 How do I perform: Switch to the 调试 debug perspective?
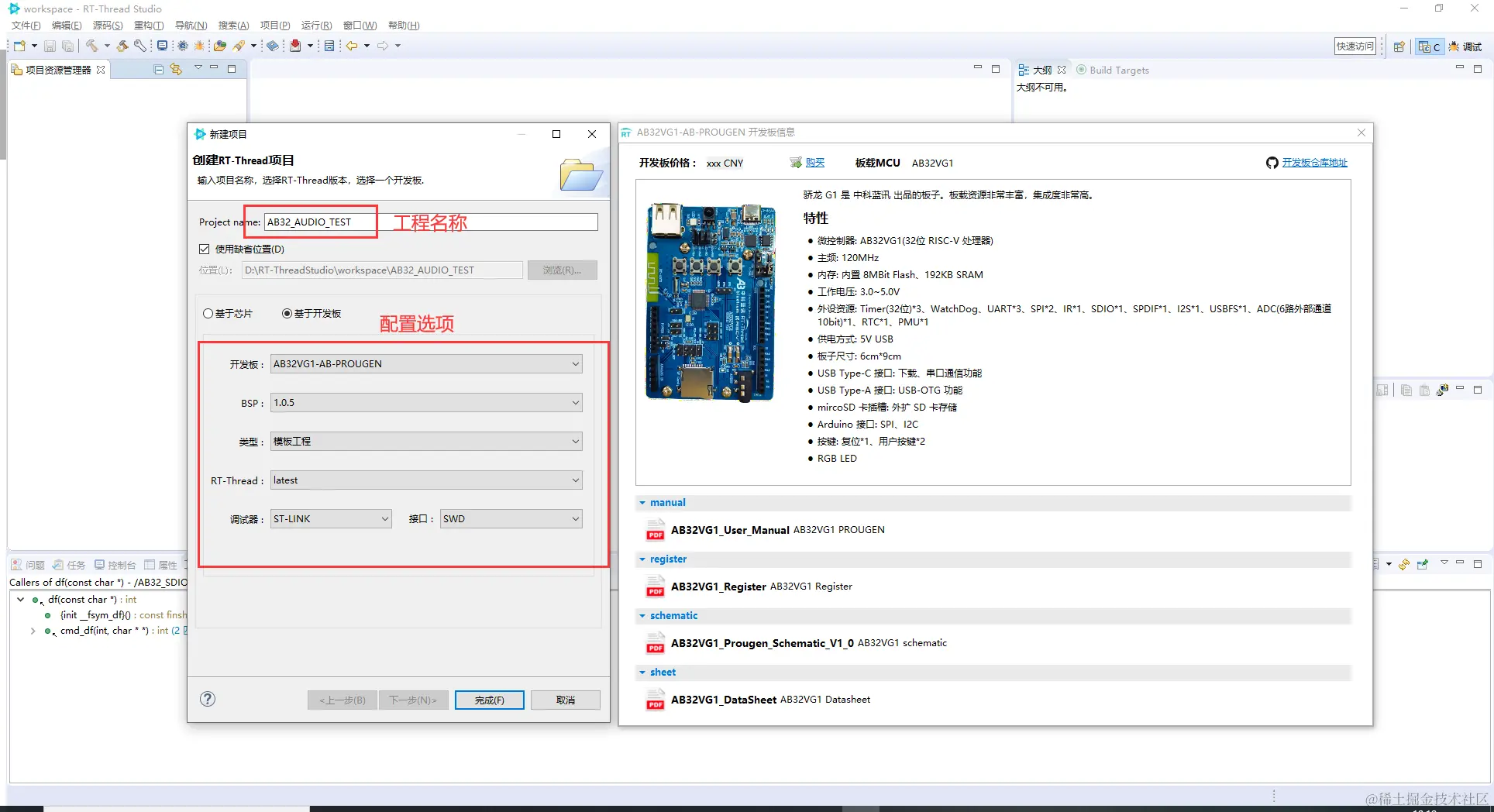tap(1465, 46)
